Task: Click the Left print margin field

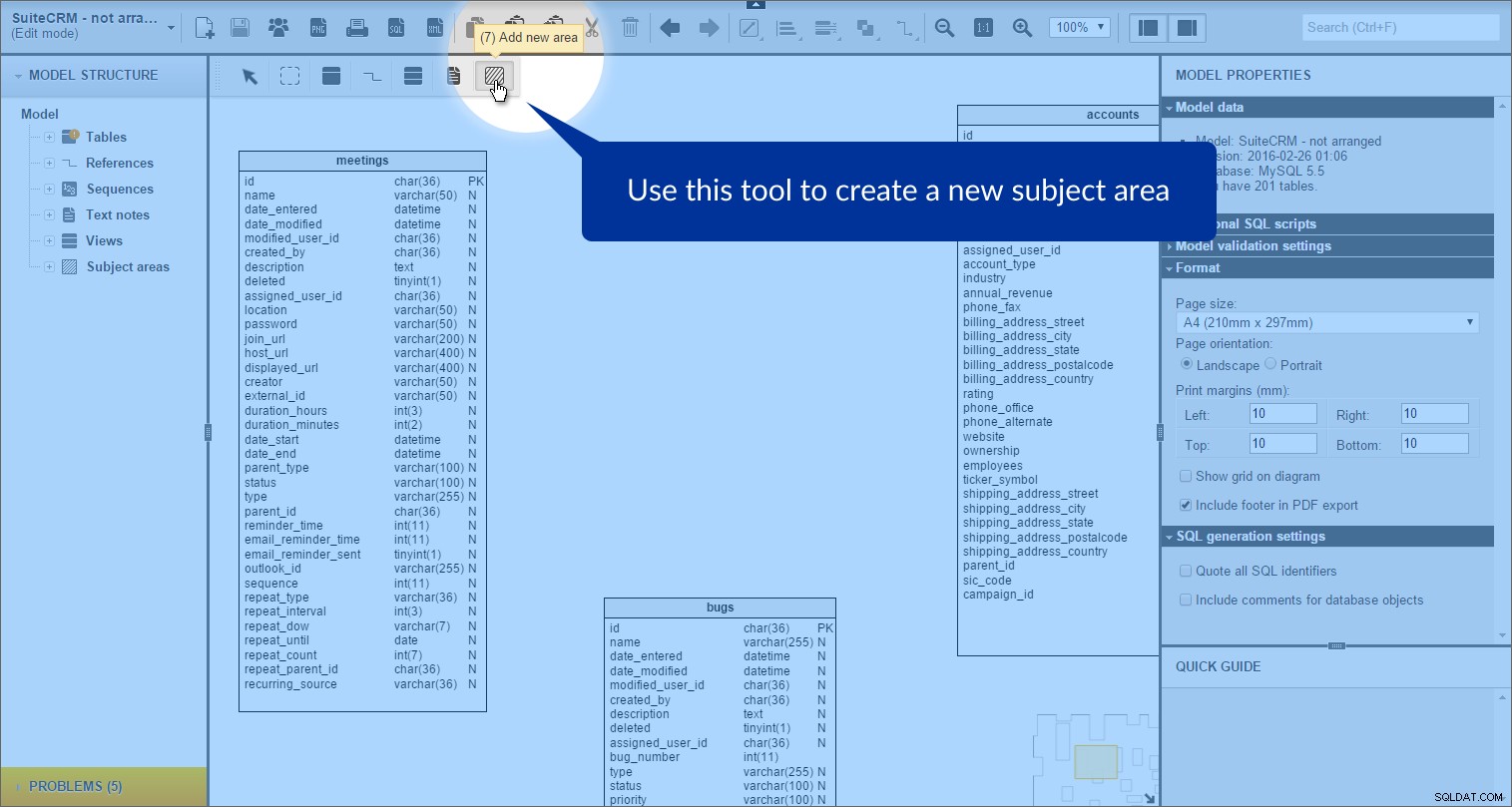Action: (x=1283, y=414)
